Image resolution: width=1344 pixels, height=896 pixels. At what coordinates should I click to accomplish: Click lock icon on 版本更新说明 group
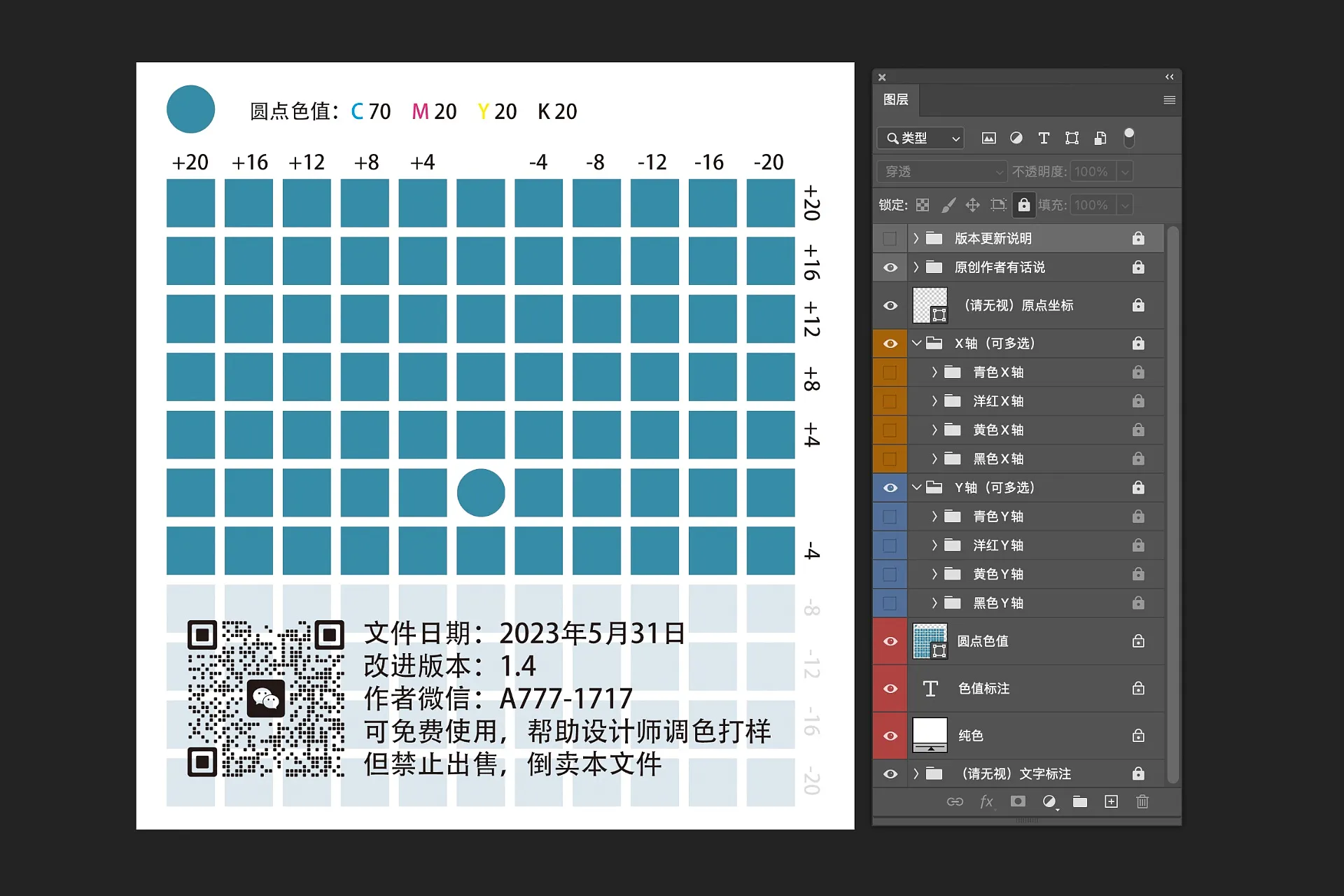[x=1138, y=239]
